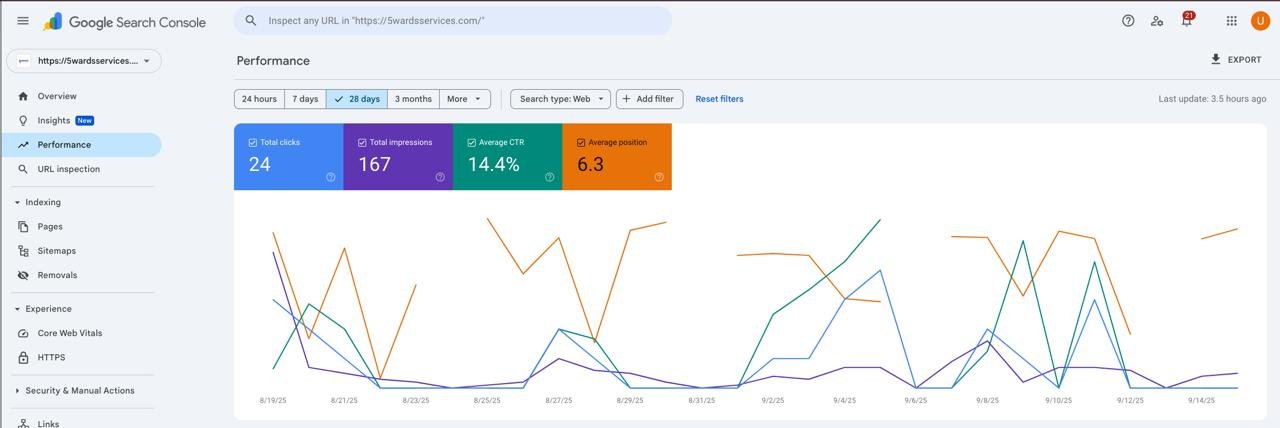Select the 3 months date range

coord(413,99)
